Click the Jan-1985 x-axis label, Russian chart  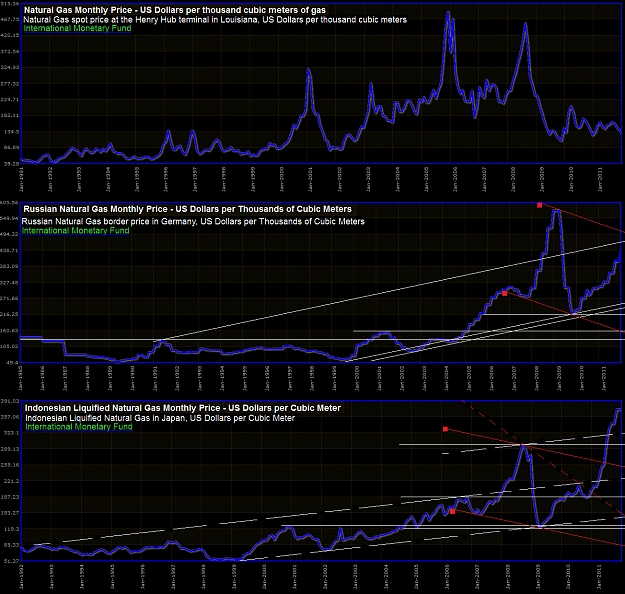(20, 379)
